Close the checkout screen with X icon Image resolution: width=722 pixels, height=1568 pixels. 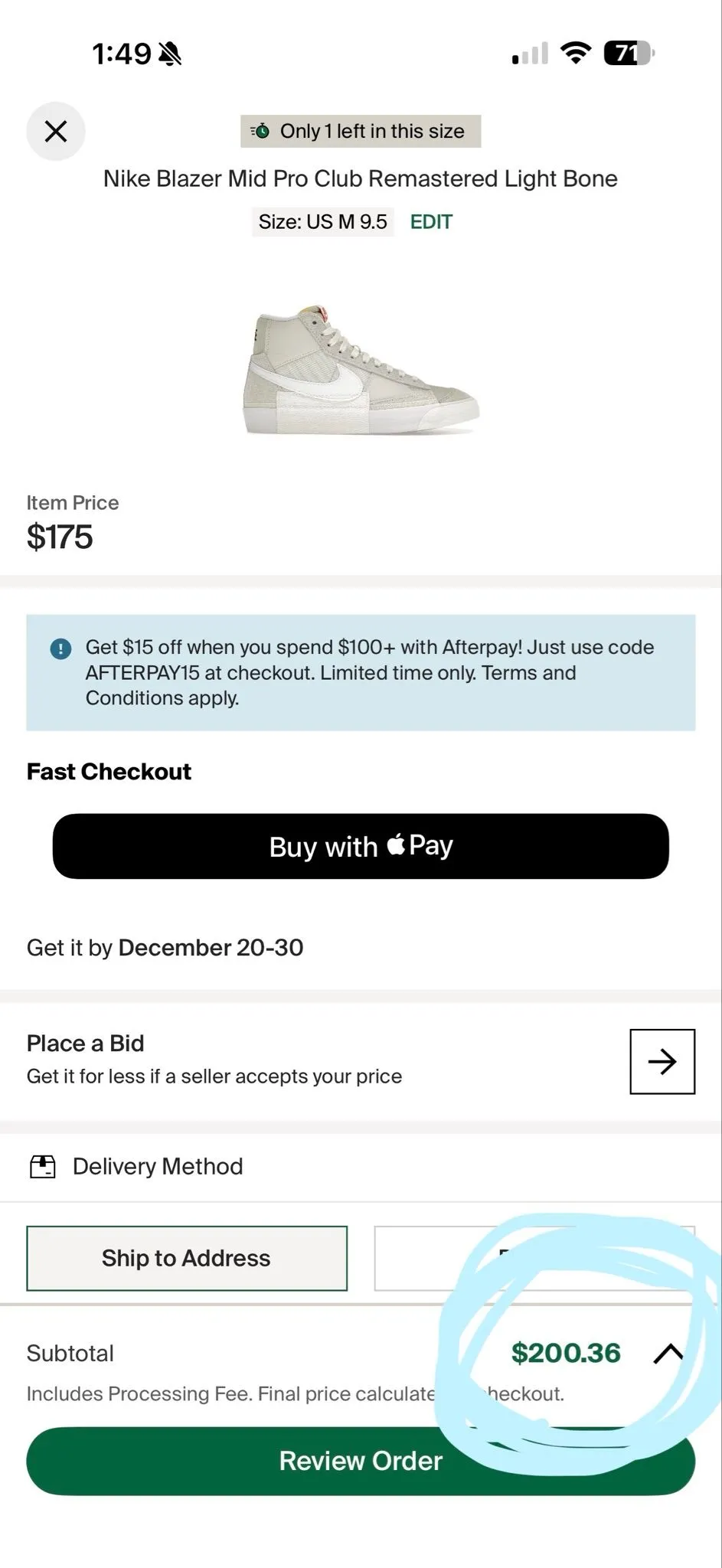(x=56, y=131)
